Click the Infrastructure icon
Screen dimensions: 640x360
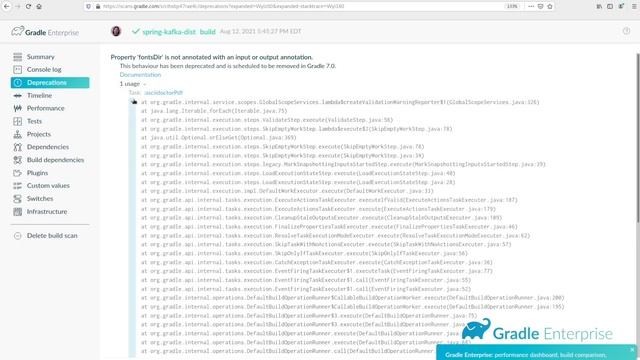click(x=18, y=212)
